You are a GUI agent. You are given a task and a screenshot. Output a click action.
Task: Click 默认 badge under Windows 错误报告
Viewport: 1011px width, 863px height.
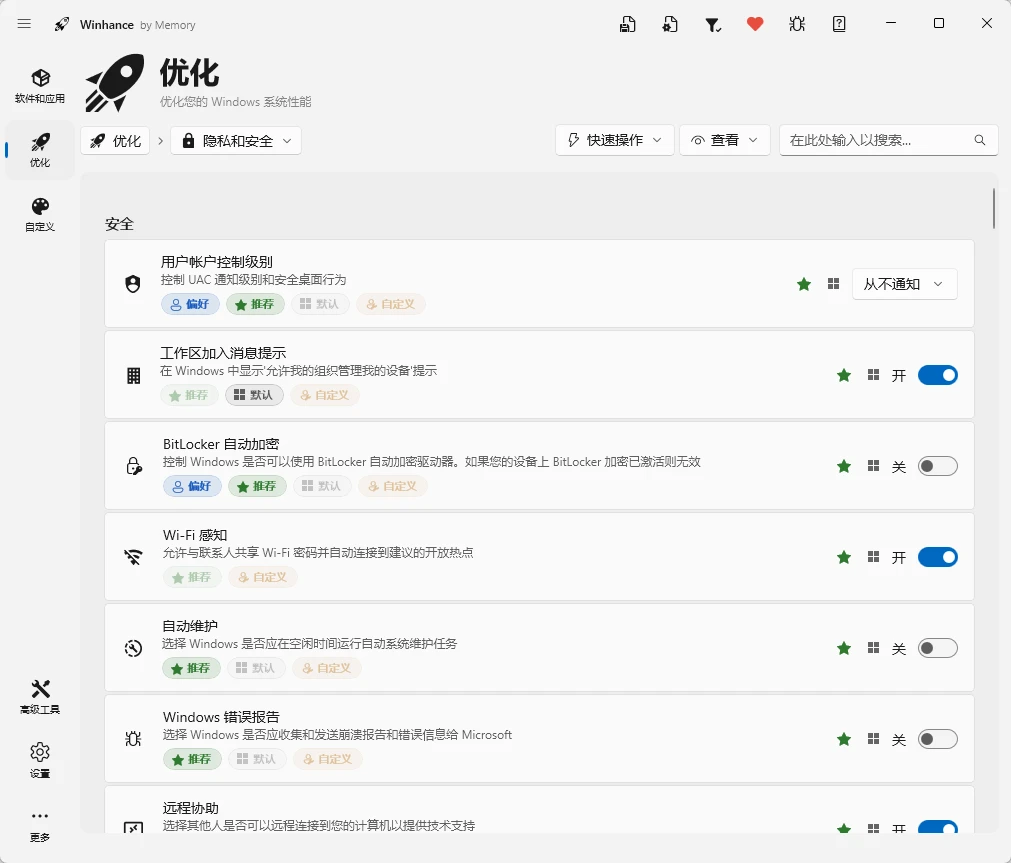pyautogui.click(x=257, y=759)
